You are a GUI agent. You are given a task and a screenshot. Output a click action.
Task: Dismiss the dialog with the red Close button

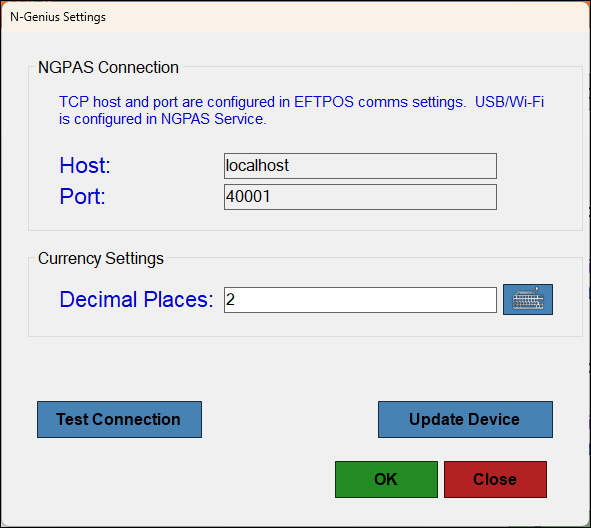[495, 479]
